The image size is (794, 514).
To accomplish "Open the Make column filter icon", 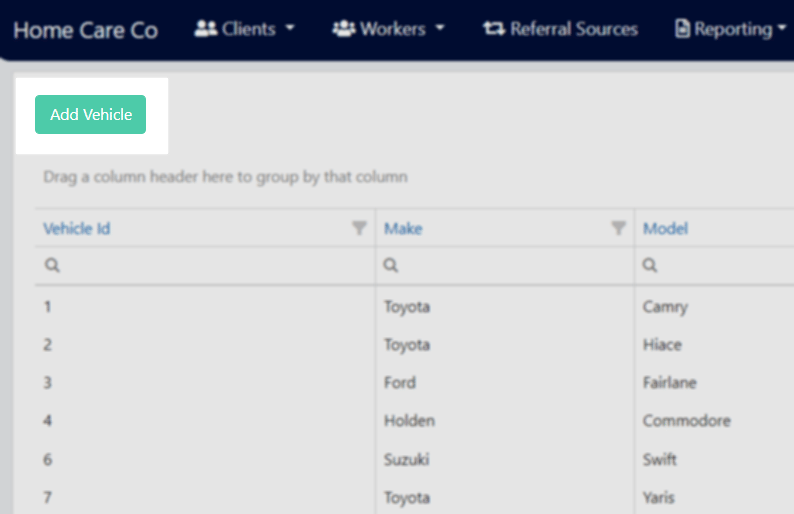I will coord(618,228).
